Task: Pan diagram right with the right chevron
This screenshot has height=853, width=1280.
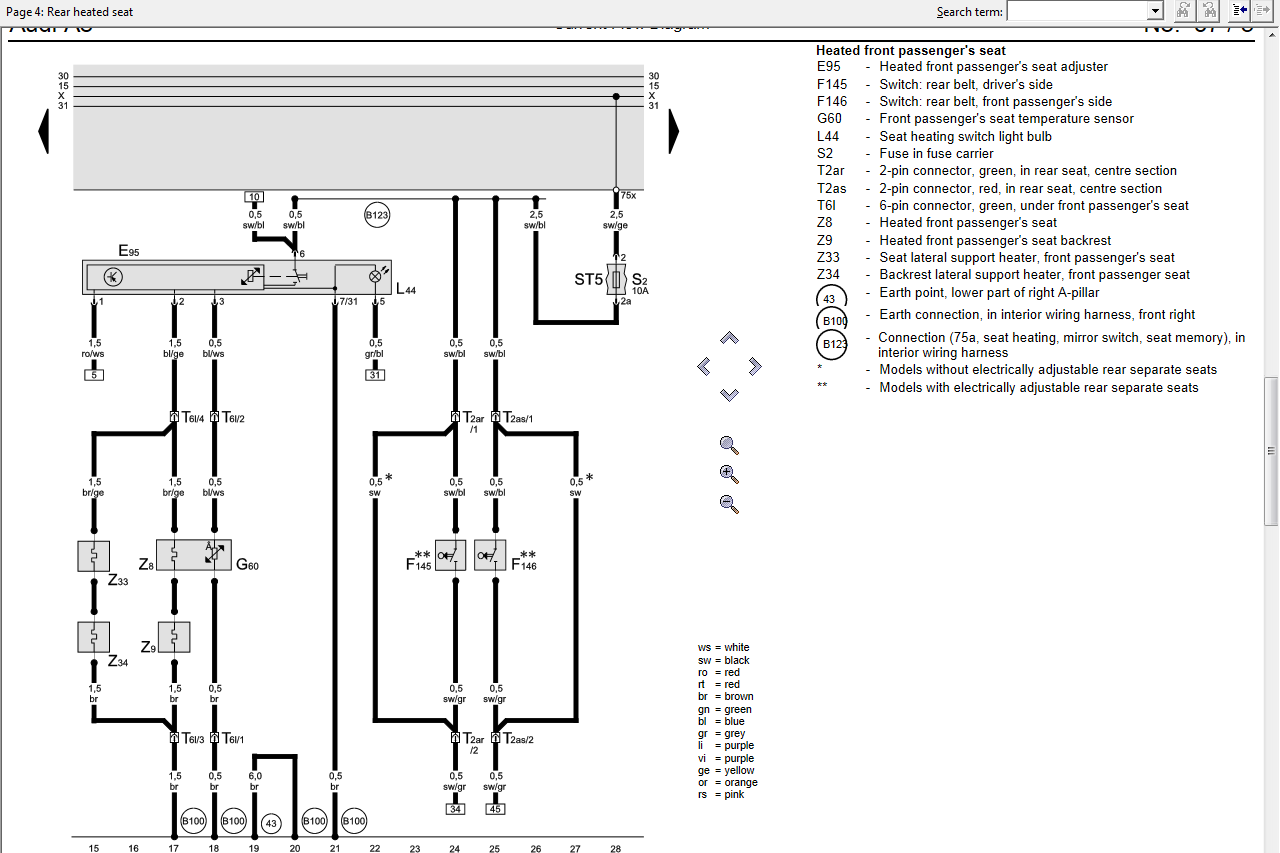Action: point(755,367)
